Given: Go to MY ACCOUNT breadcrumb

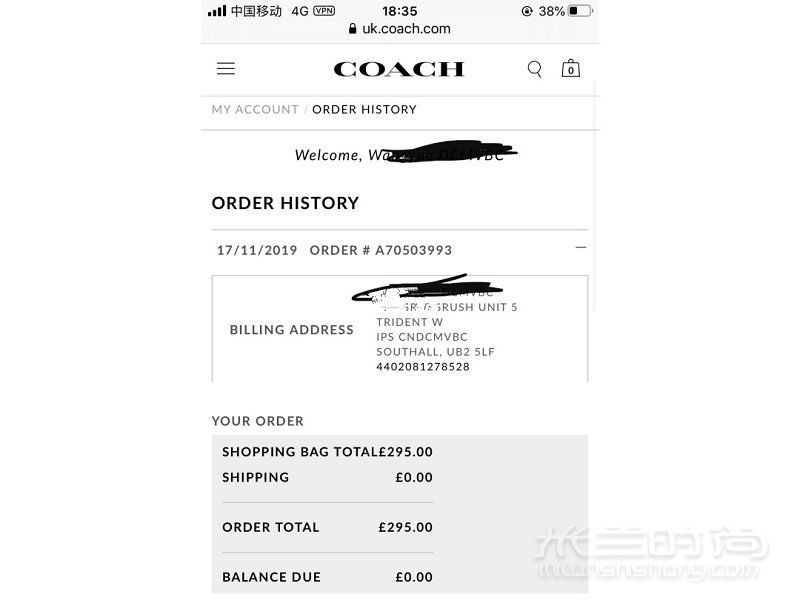Looking at the screenshot, I should point(255,109).
